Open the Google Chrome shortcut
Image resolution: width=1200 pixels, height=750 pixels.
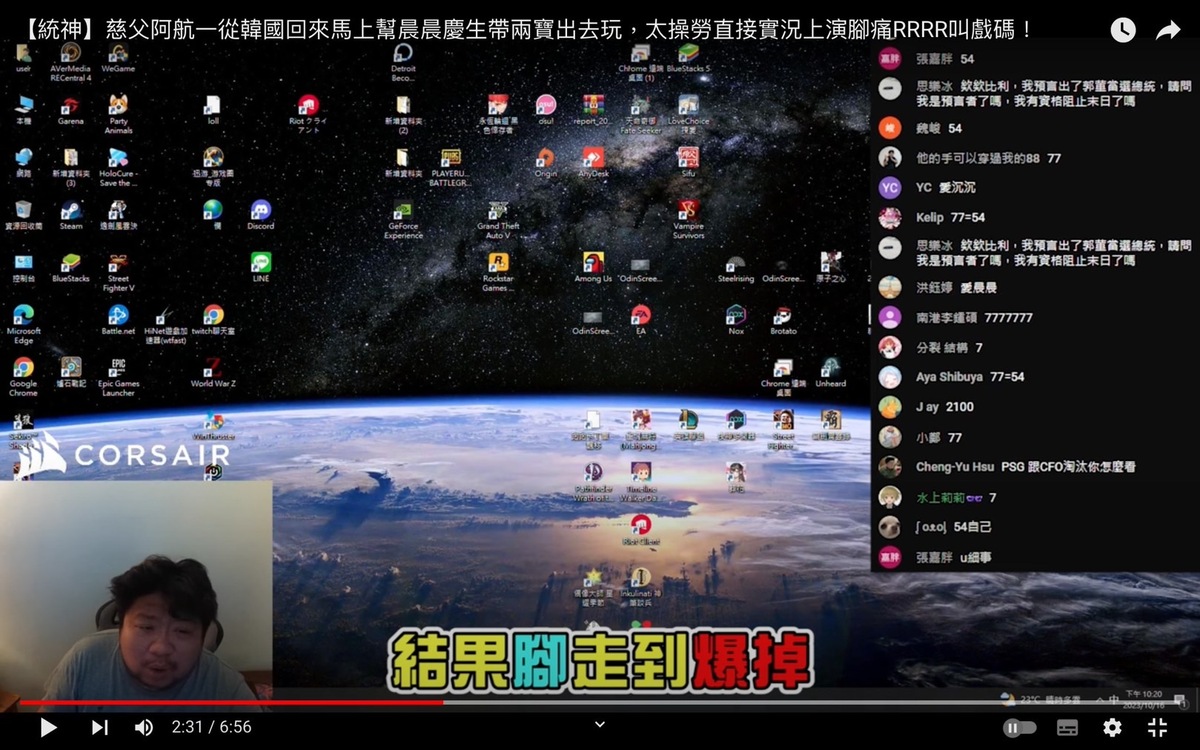pos(23,377)
